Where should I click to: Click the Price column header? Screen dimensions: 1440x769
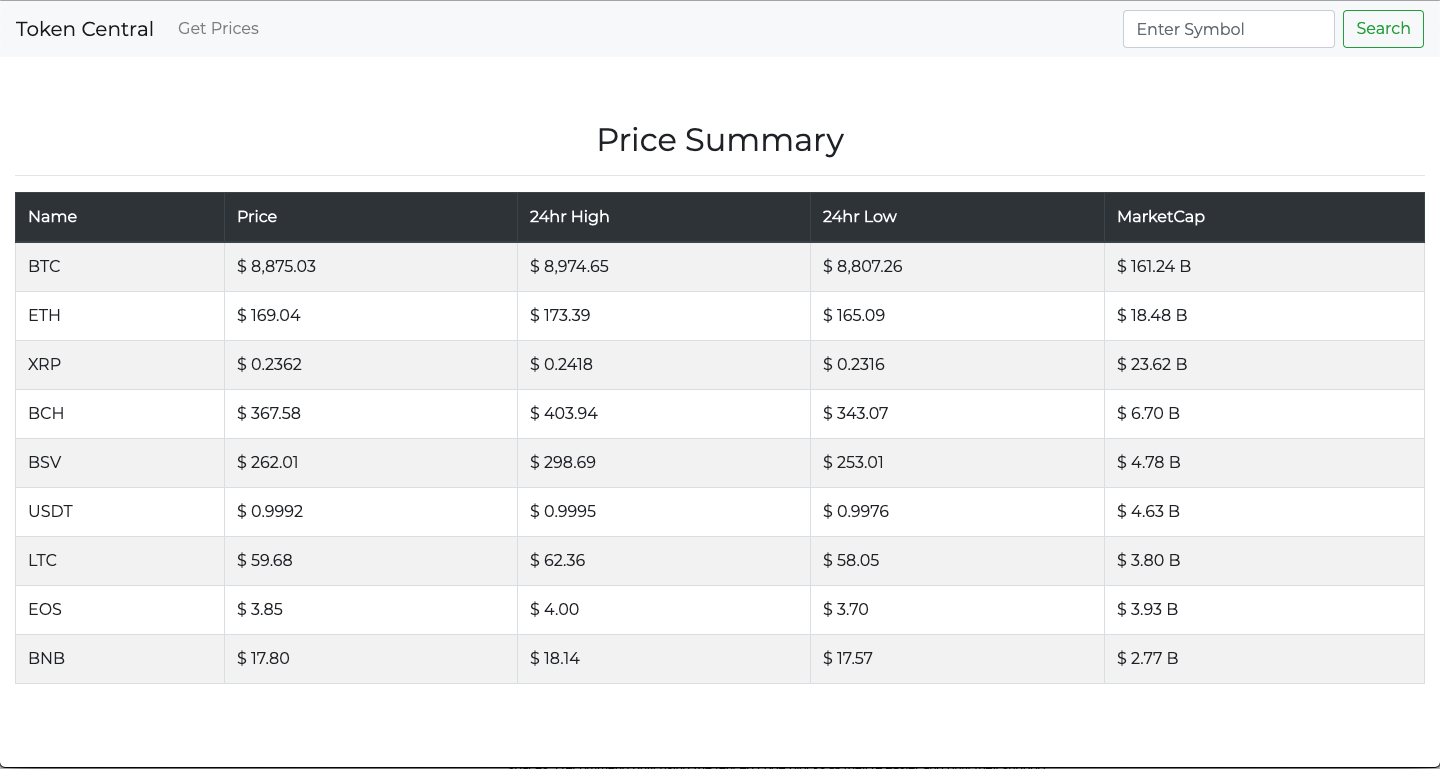tap(257, 217)
